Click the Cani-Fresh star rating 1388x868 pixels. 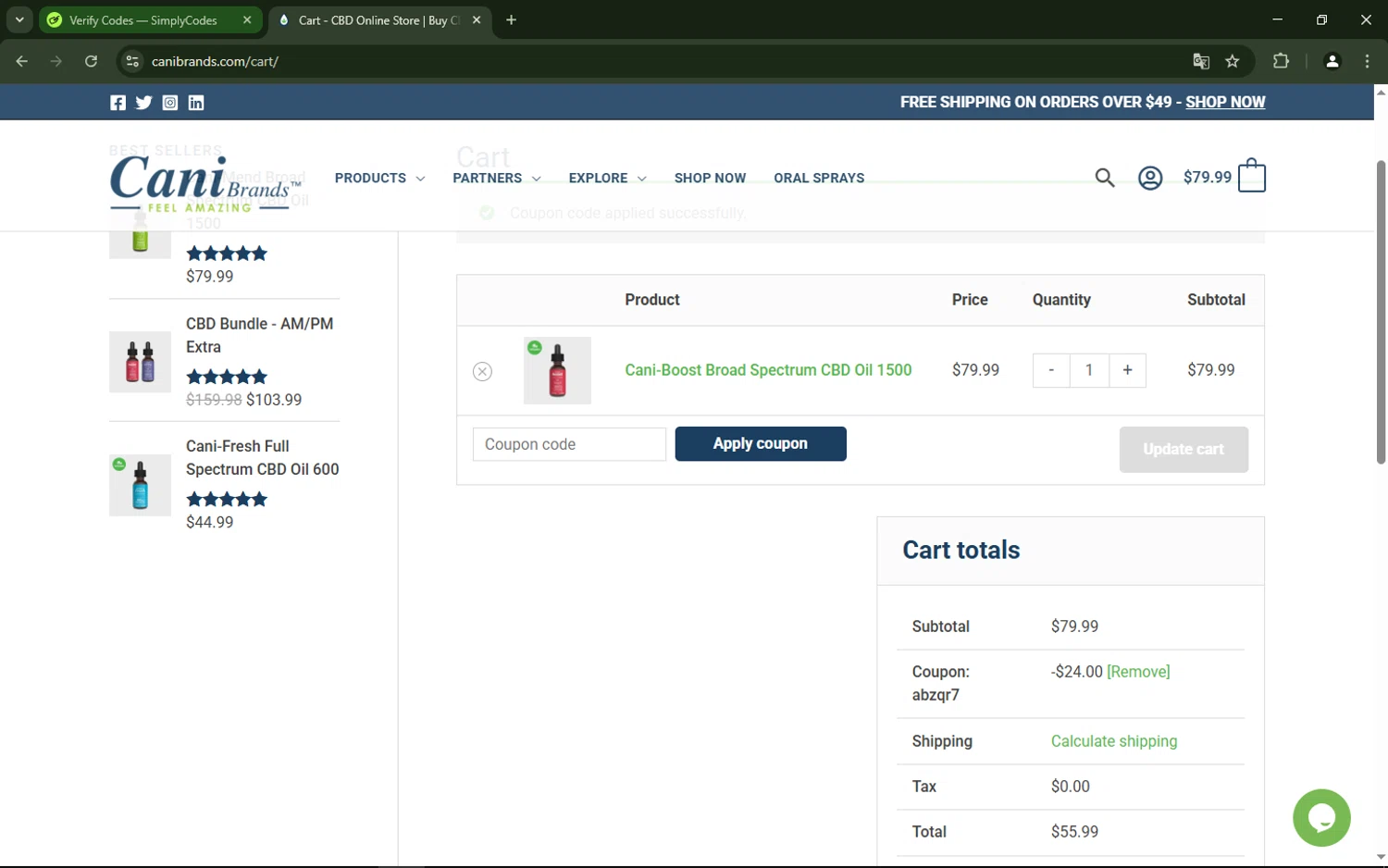coord(227,500)
